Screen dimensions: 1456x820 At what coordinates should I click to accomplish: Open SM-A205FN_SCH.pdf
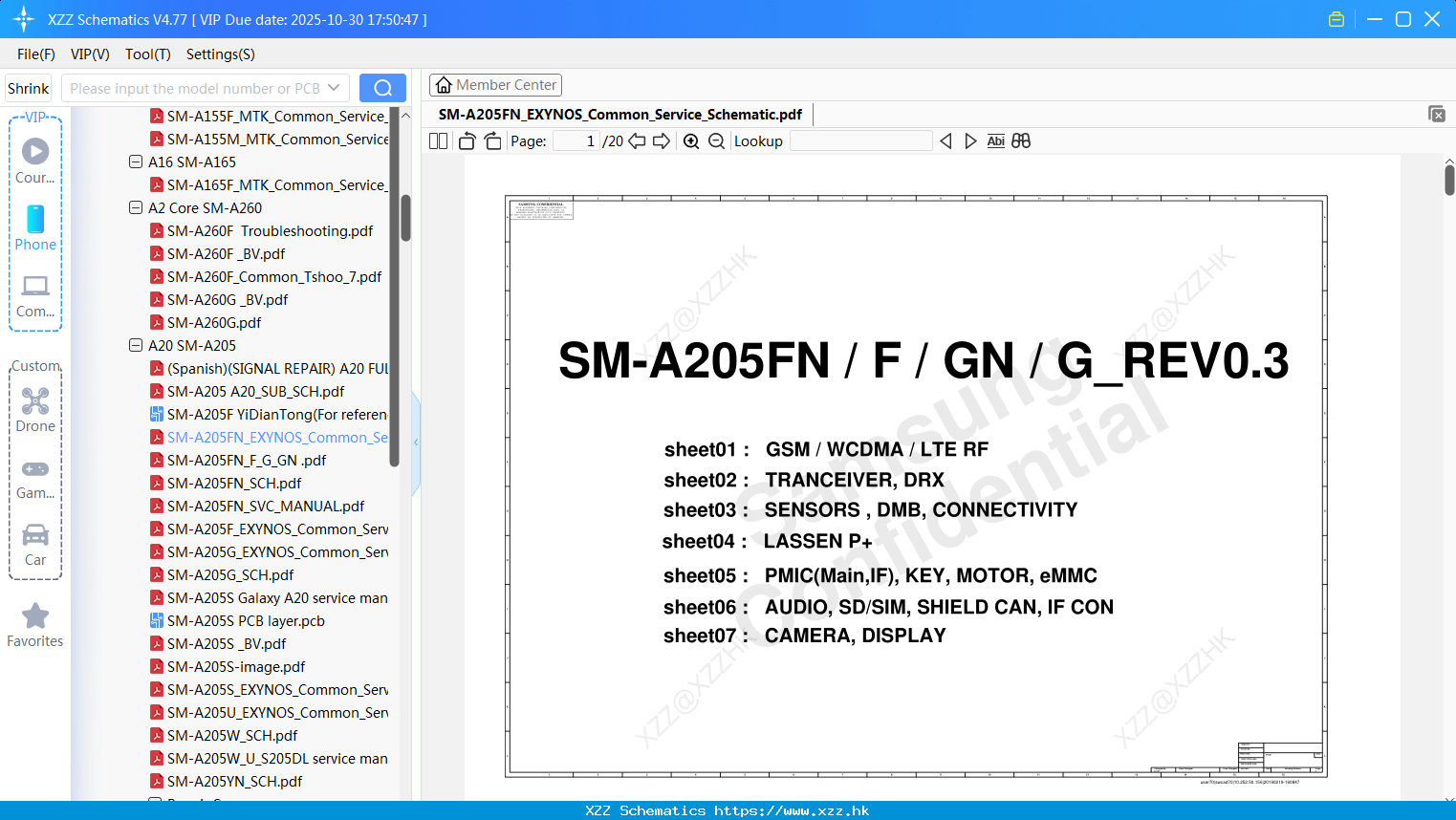coord(234,483)
